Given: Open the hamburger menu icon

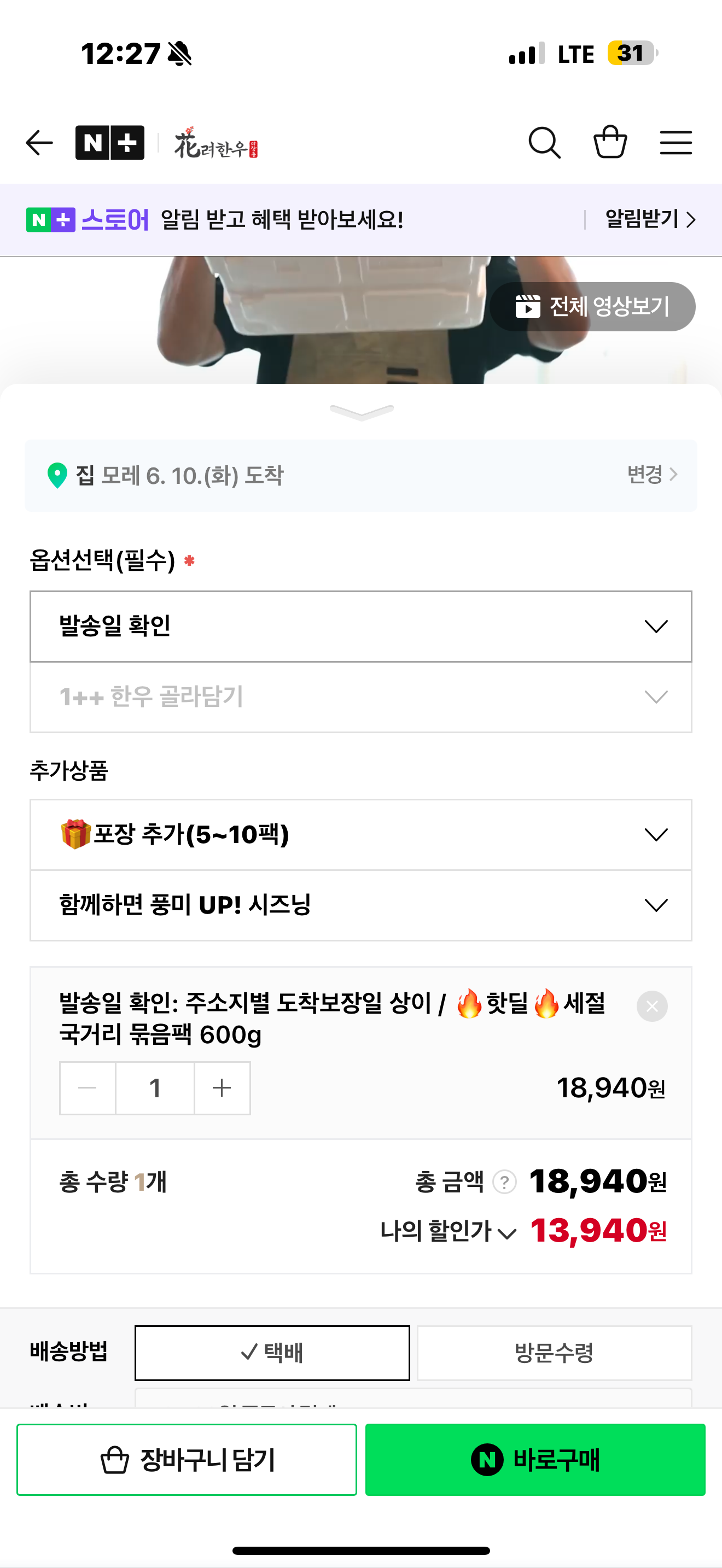Looking at the screenshot, I should pyautogui.click(x=676, y=143).
